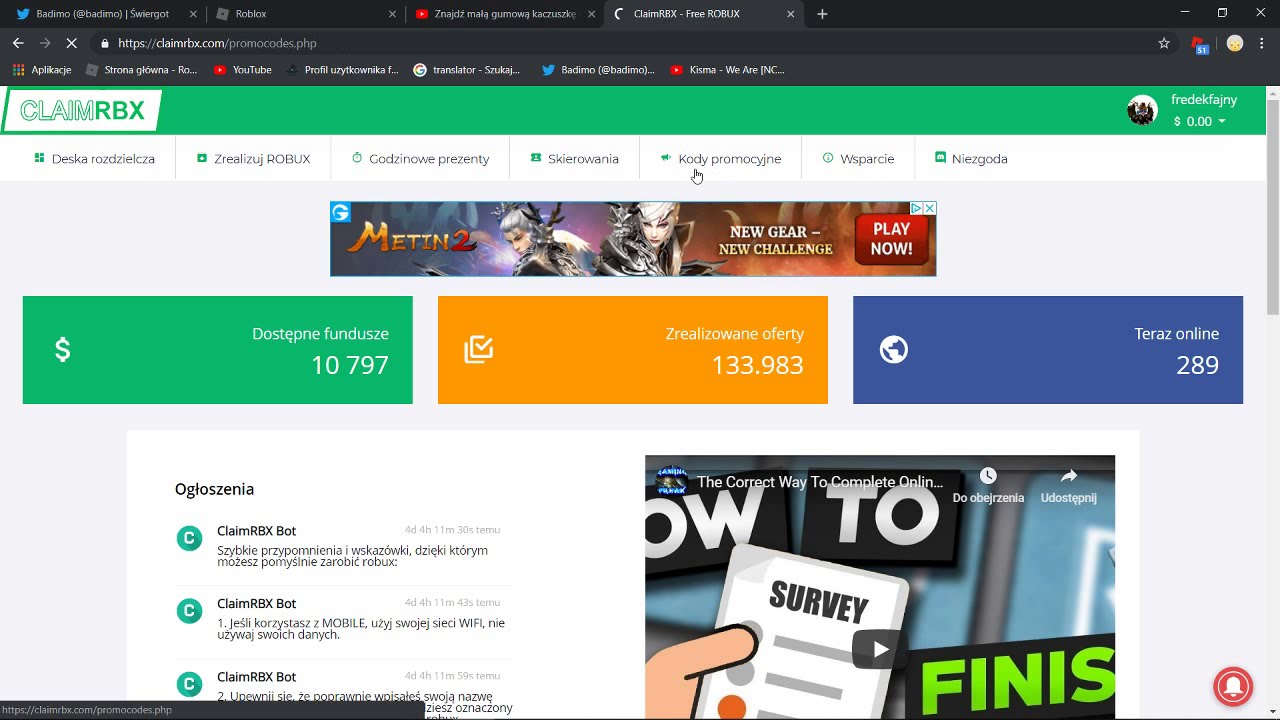
Task: Click the fredekfajny user avatar
Action: point(1142,110)
